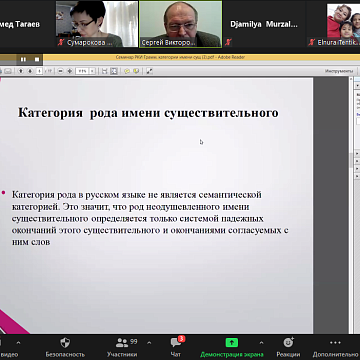360x360 pixels.
Task: Switch Adobe Reader to read mode
Action: tap(149, 71)
